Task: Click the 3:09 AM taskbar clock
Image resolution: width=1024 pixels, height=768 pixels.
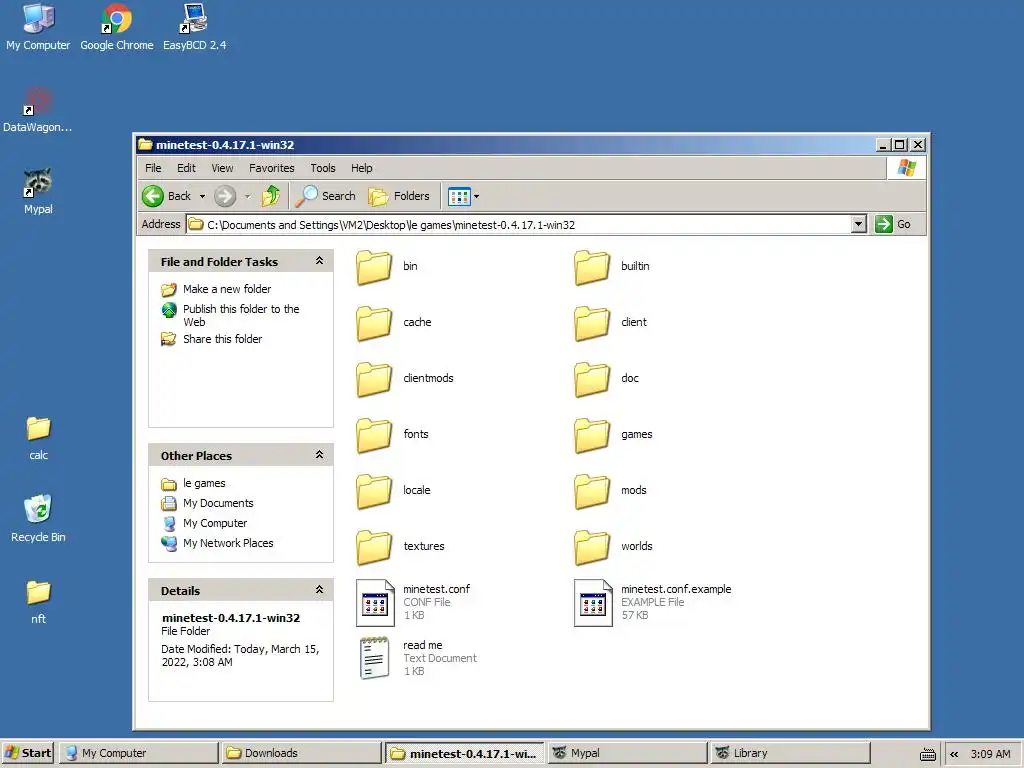Action: 990,754
